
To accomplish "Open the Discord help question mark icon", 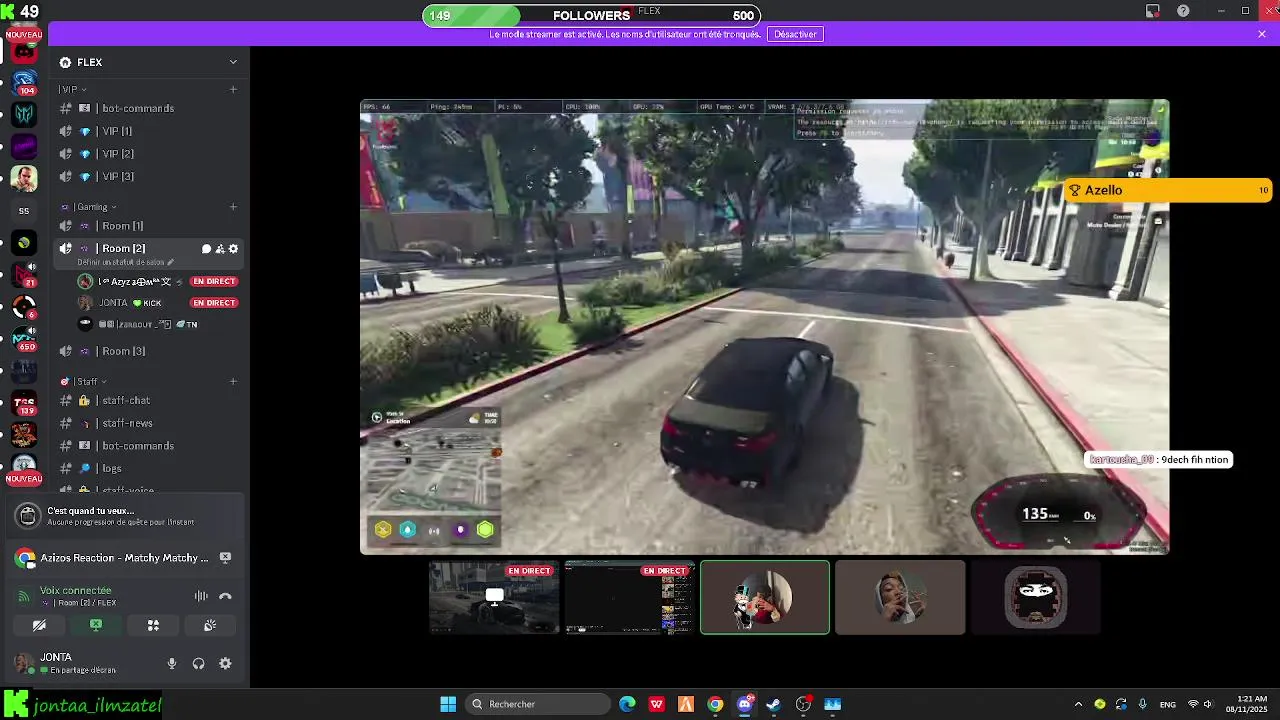I will (1183, 11).
